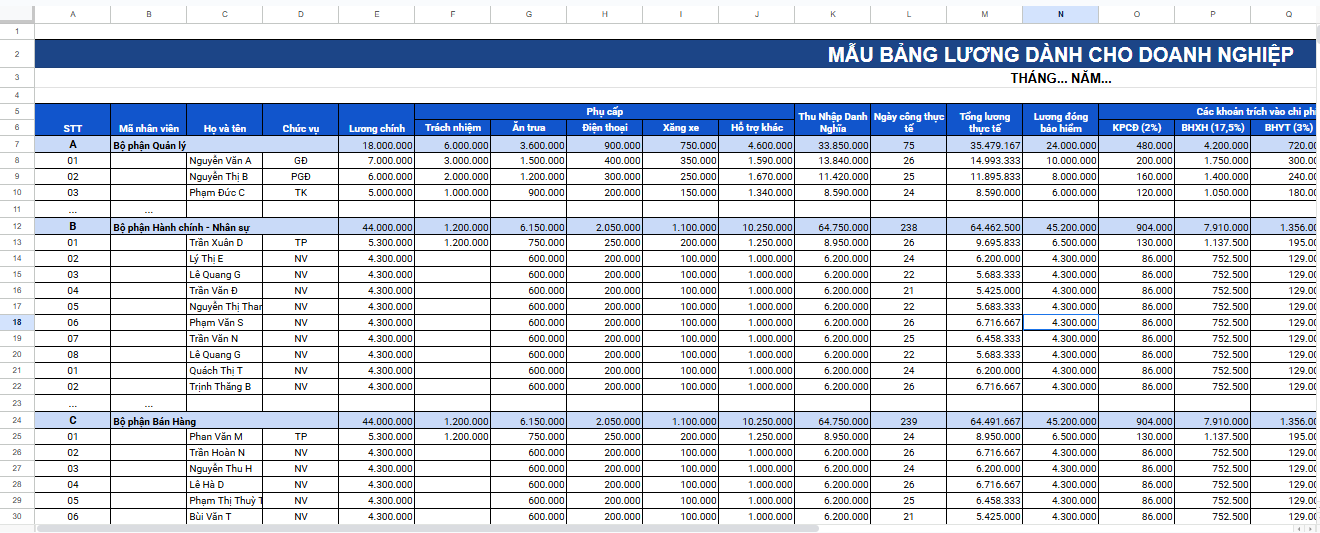Select the name cell 'Trịnh Thăng B'
Image resolution: width=1320 pixels, height=533 pixels.
coord(224,387)
